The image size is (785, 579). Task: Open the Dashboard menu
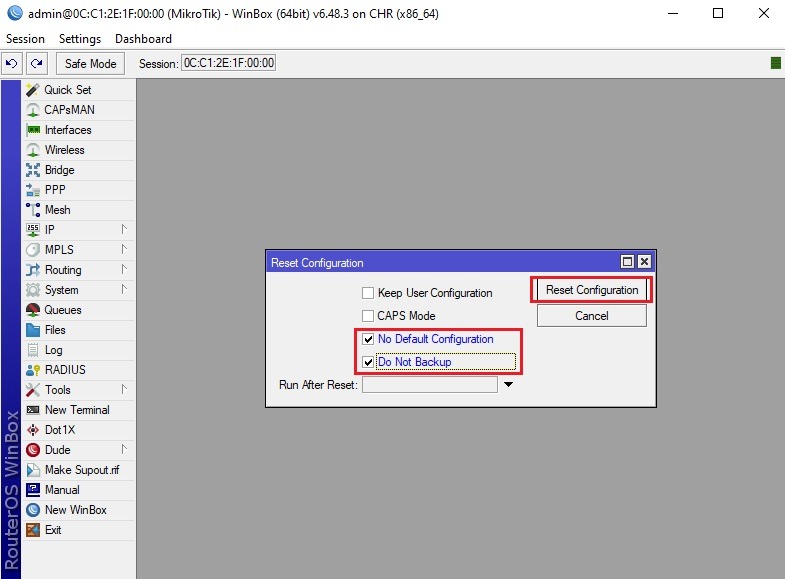click(x=143, y=39)
